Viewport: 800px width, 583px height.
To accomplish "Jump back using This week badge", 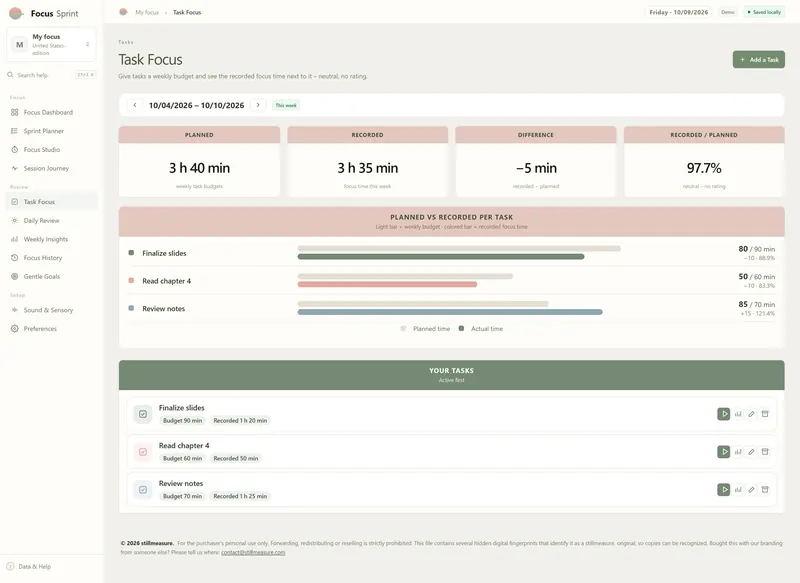I will (286, 106).
